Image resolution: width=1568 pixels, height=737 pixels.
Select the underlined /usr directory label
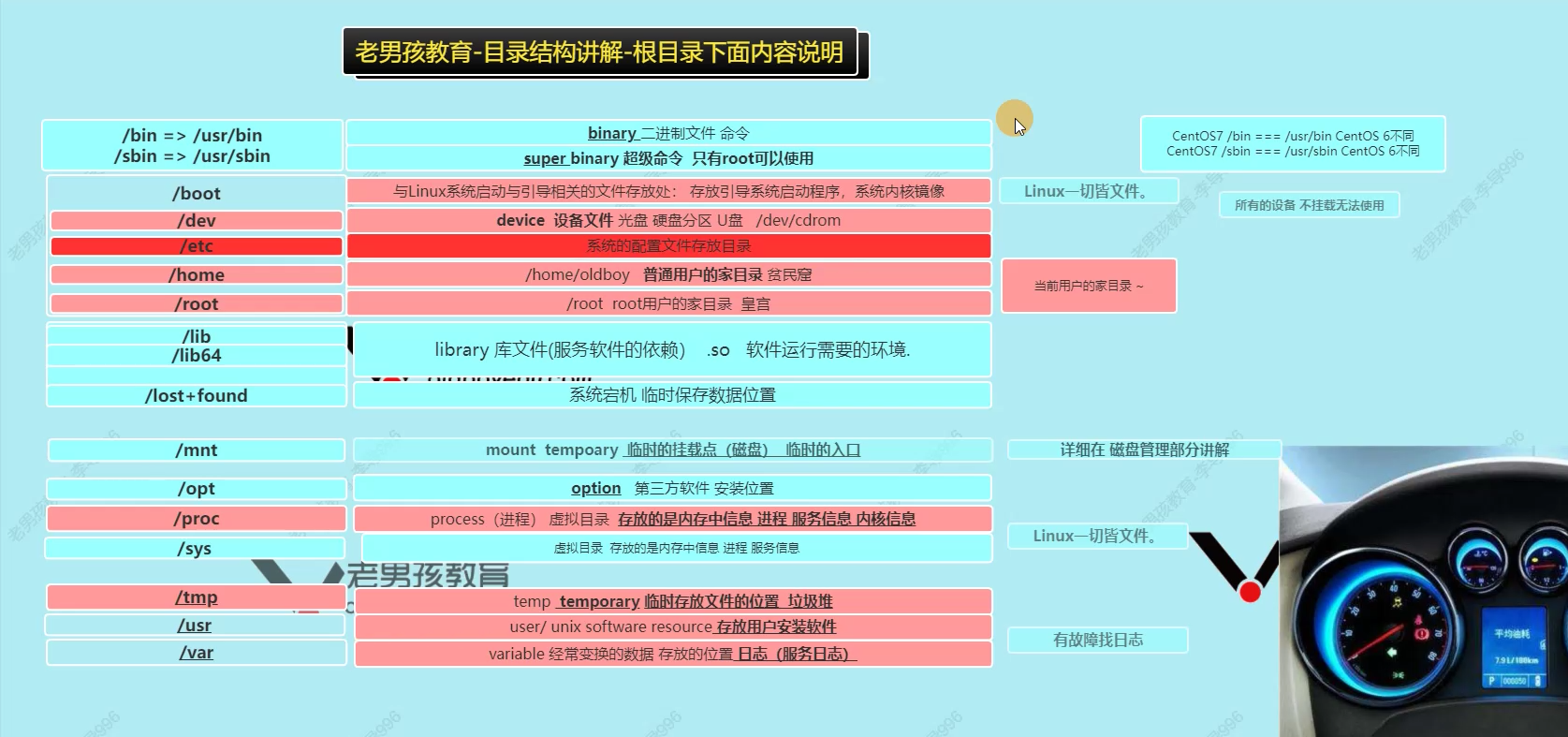195,626
